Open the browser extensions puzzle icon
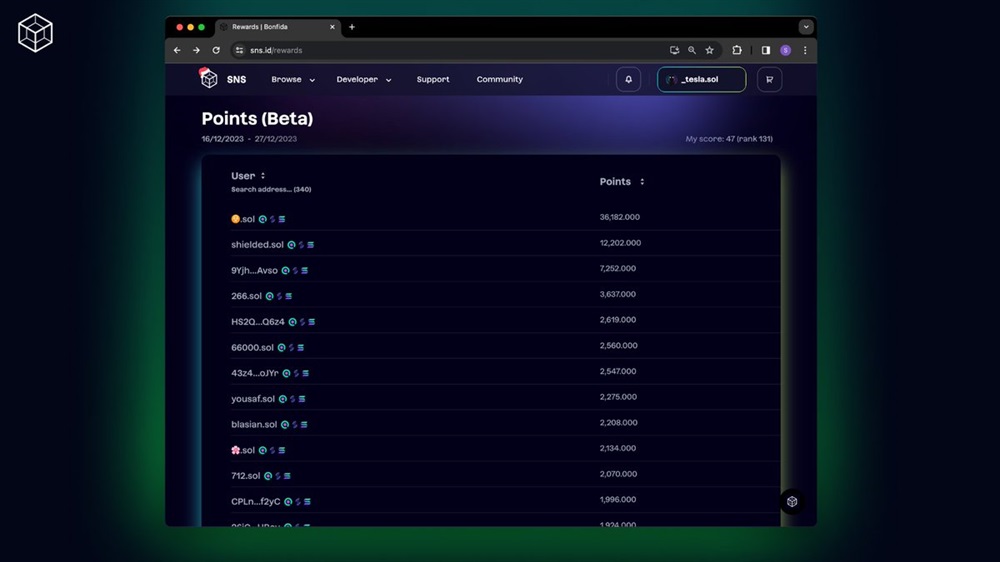The height and width of the screenshot is (562, 1000). (737, 50)
